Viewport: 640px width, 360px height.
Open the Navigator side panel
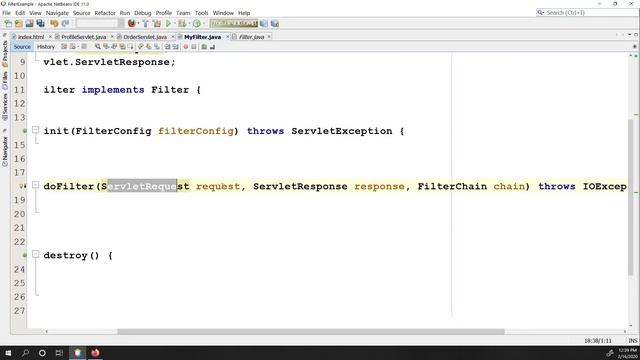click(x=5, y=151)
